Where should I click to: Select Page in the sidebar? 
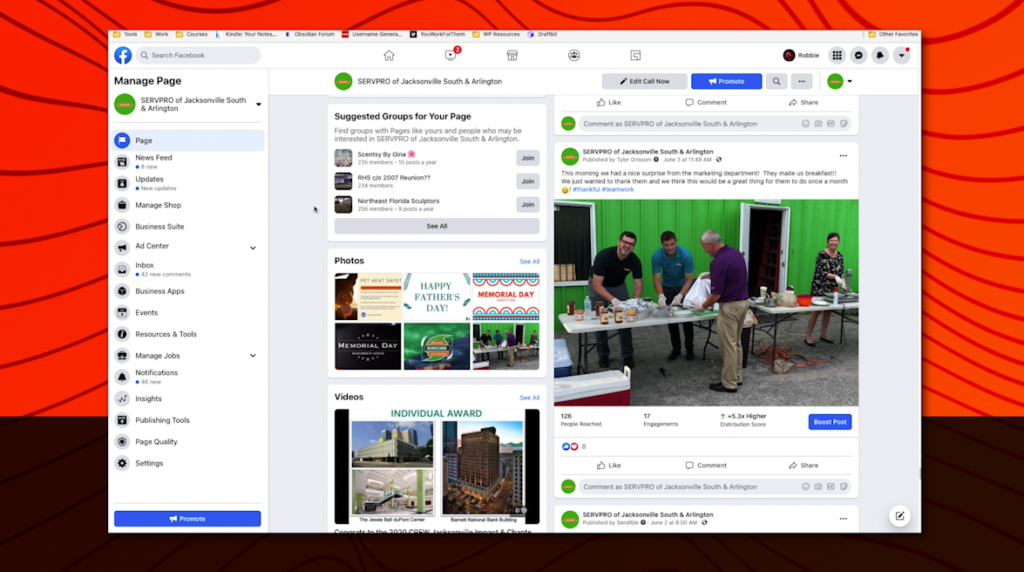tap(188, 140)
